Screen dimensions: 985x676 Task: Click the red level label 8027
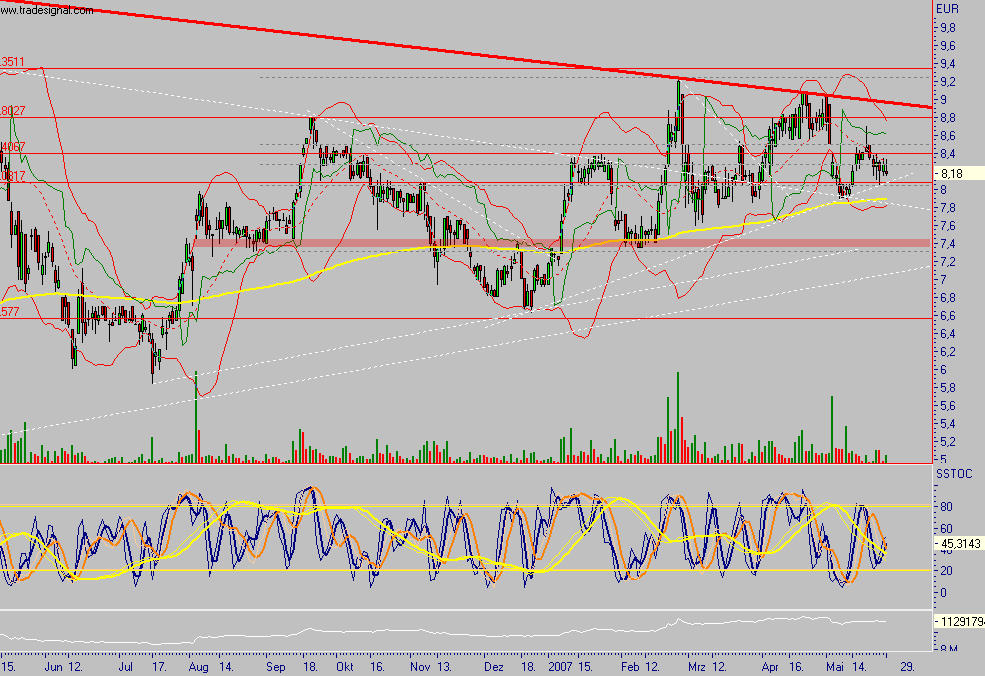(13, 111)
